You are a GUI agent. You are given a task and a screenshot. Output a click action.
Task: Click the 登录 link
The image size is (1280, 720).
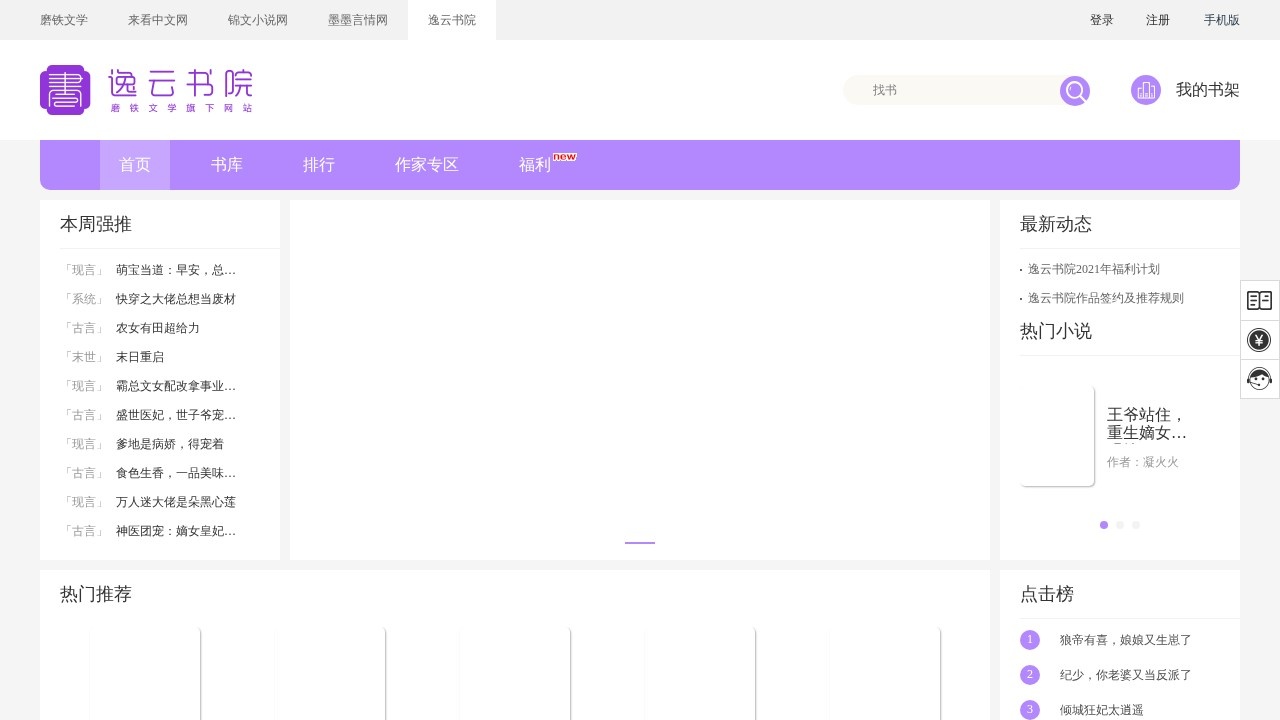click(1102, 20)
